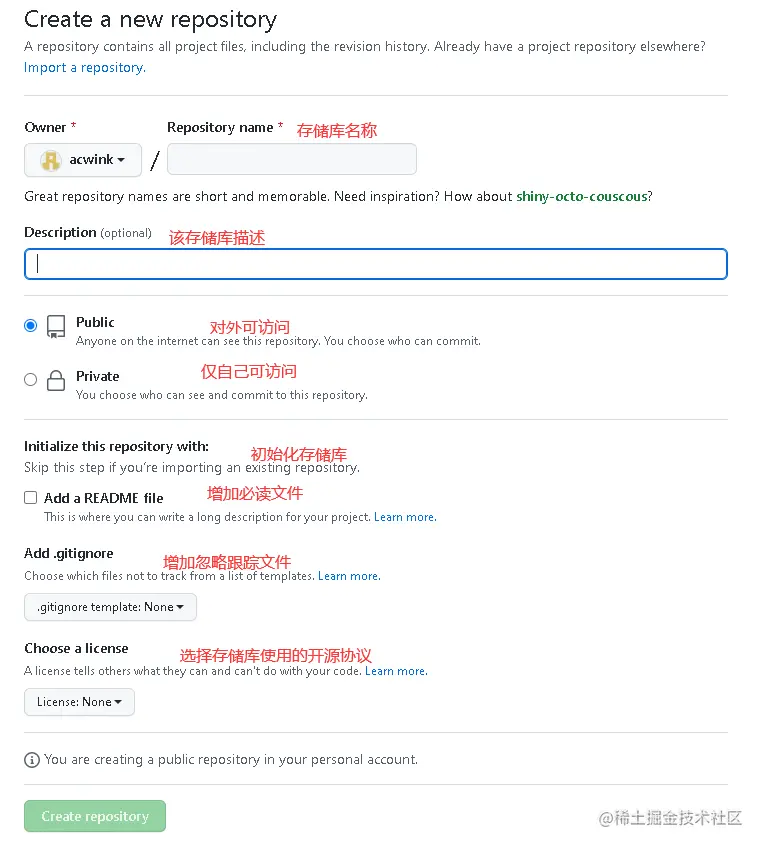The height and width of the screenshot is (850, 765).
Task: Click the private repository lock icon
Action: tap(56, 380)
